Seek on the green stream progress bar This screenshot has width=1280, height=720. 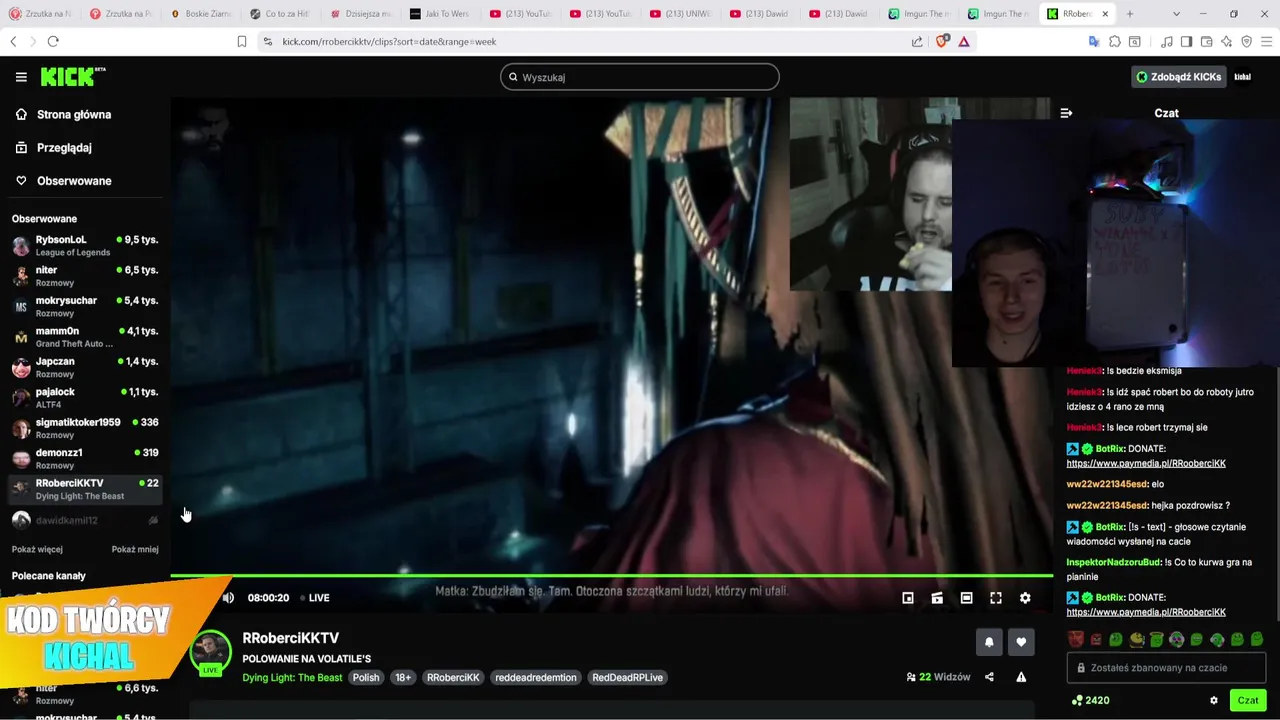tap(611, 576)
